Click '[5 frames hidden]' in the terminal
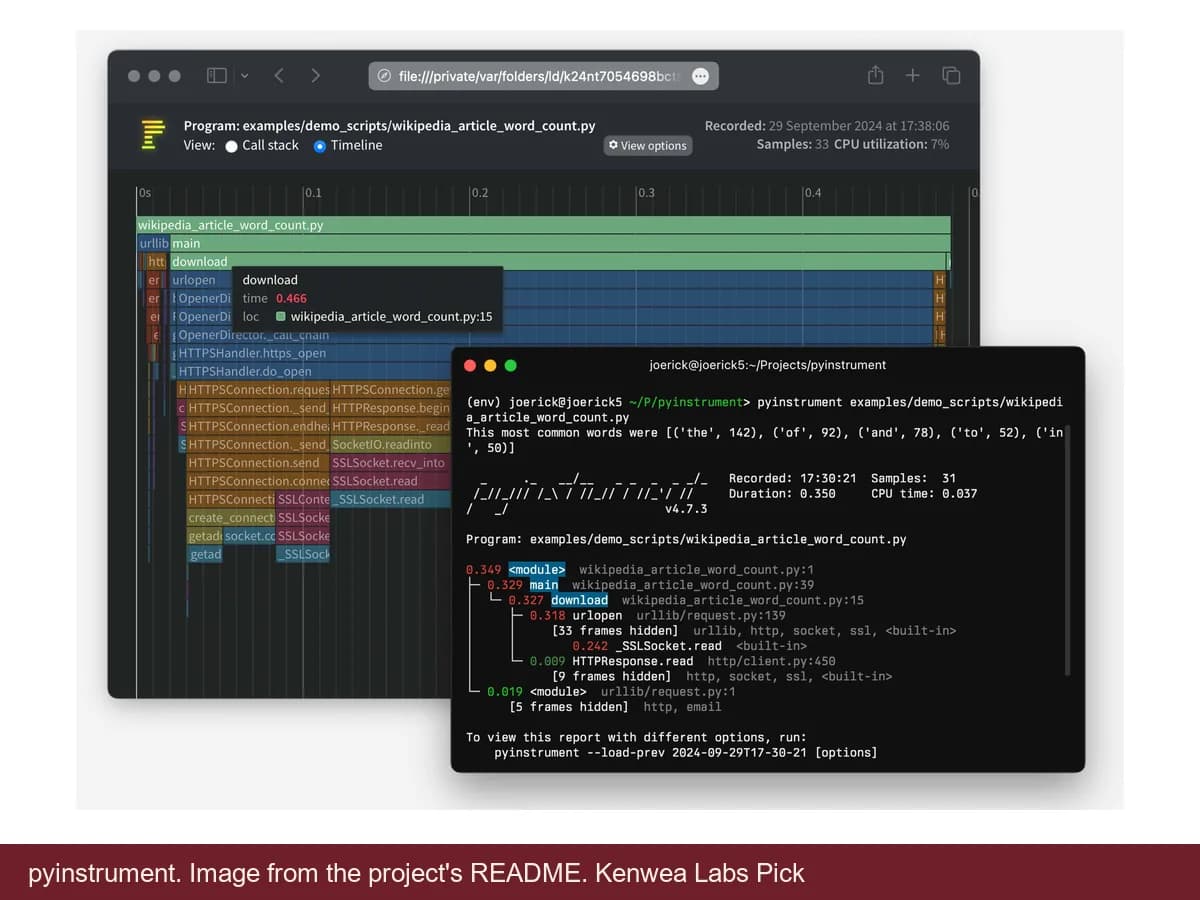1200x900 pixels. [x=569, y=707]
